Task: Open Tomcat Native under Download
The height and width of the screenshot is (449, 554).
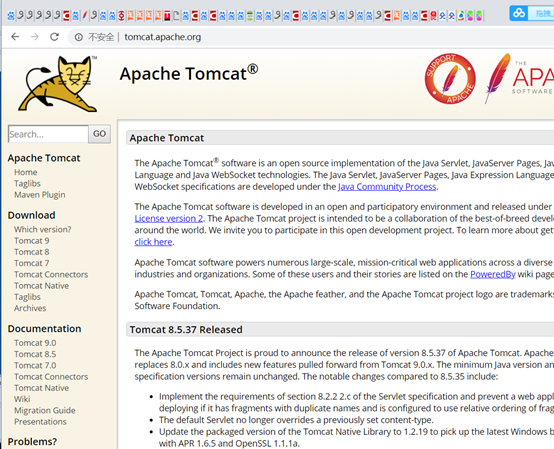Action: [x=41, y=286]
